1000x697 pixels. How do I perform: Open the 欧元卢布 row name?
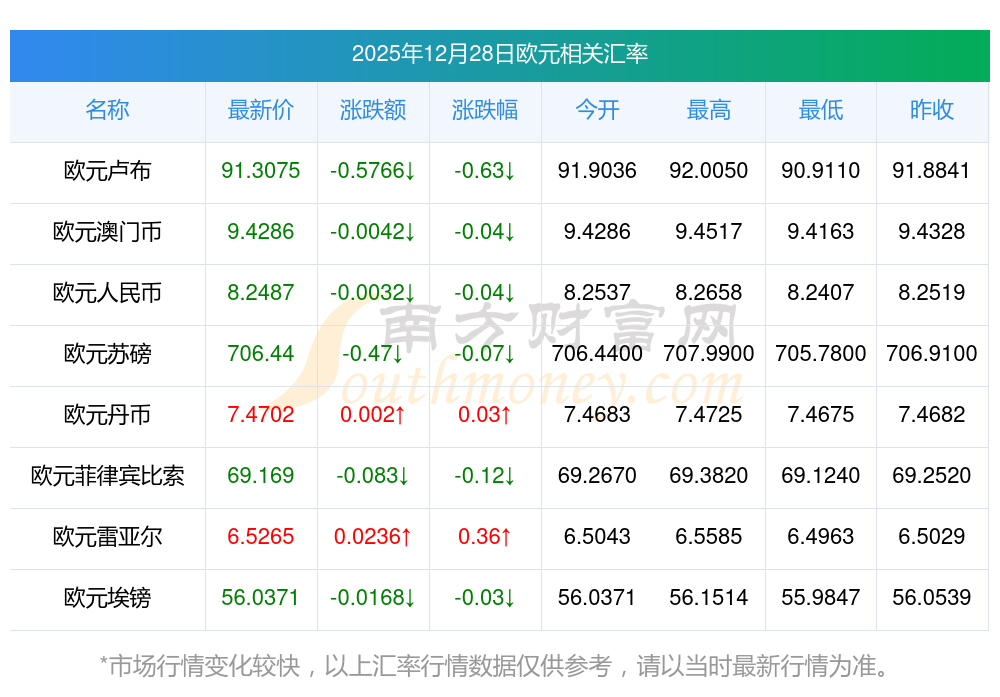coord(107,171)
